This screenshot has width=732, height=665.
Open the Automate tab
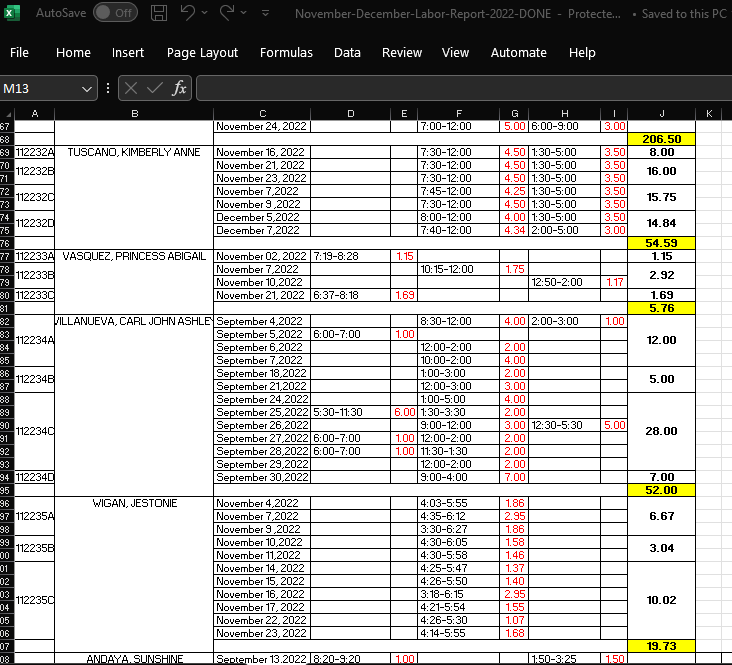coord(519,52)
